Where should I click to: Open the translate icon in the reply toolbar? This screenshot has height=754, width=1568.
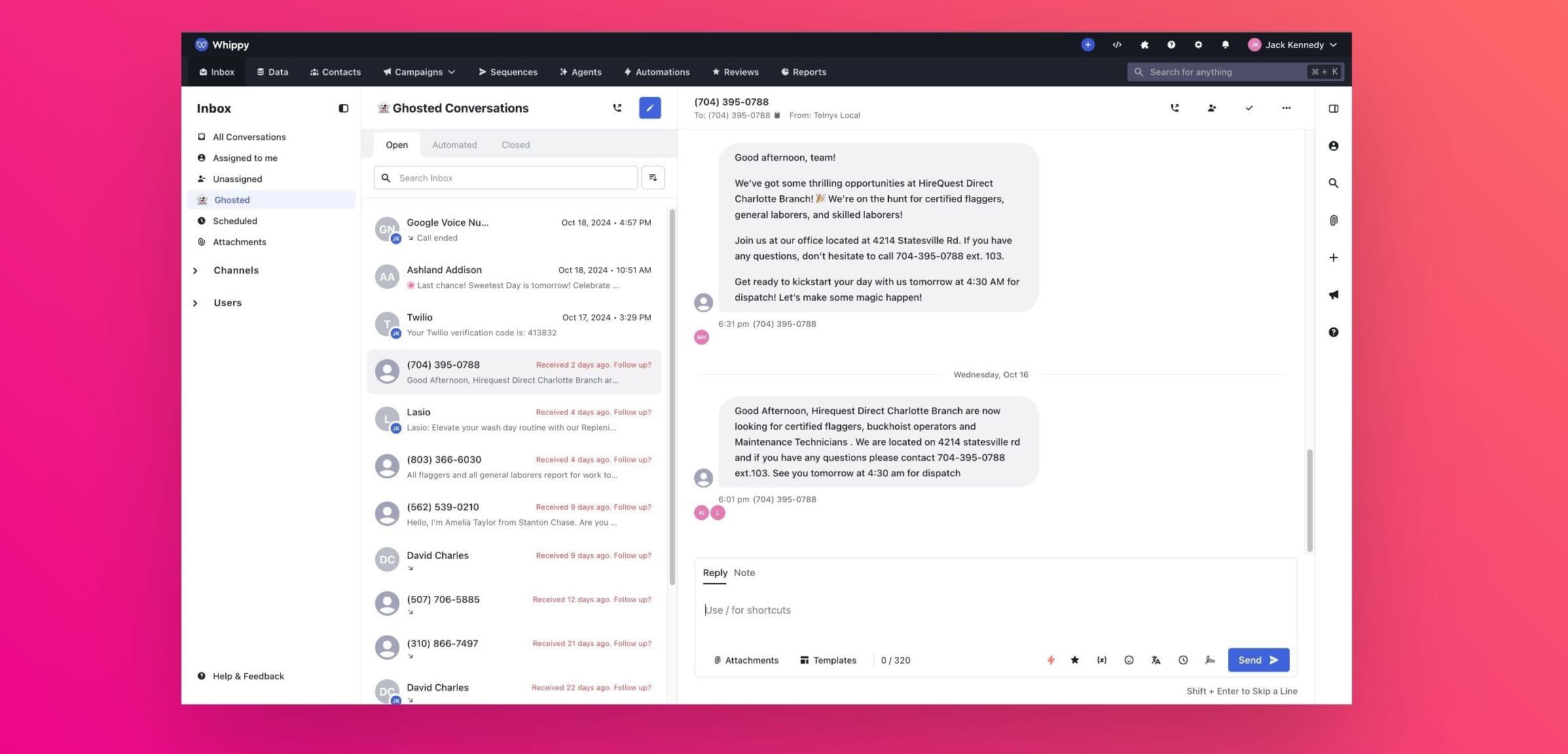tap(1156, 660)
